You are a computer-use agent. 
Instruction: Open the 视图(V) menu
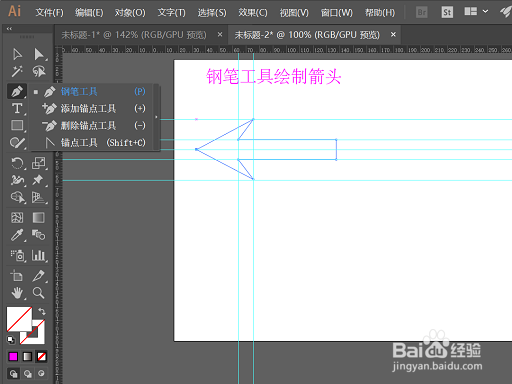tap(294, 13)
